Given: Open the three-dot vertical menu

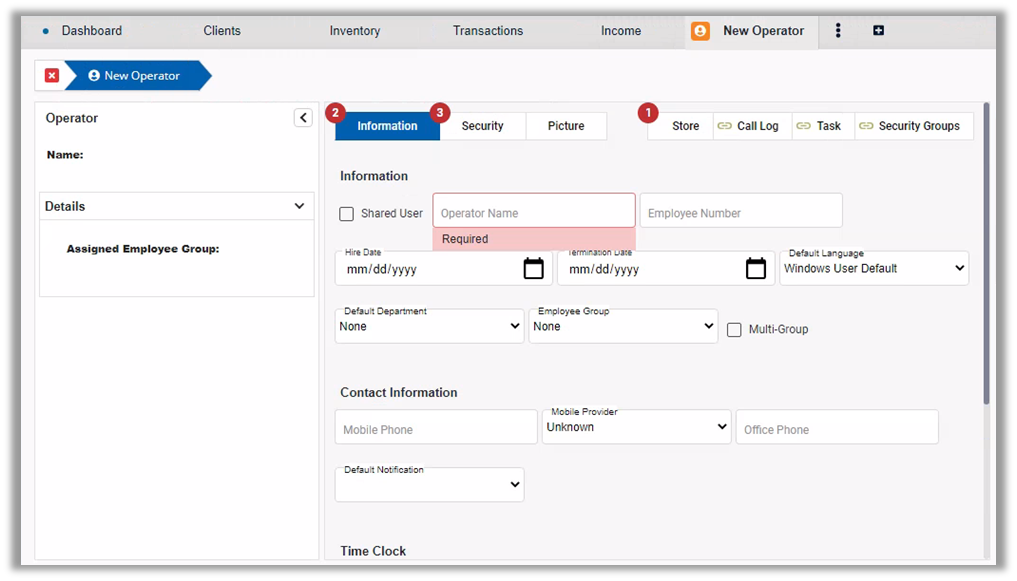Looking at the screenshot, I should pos(838,31).
